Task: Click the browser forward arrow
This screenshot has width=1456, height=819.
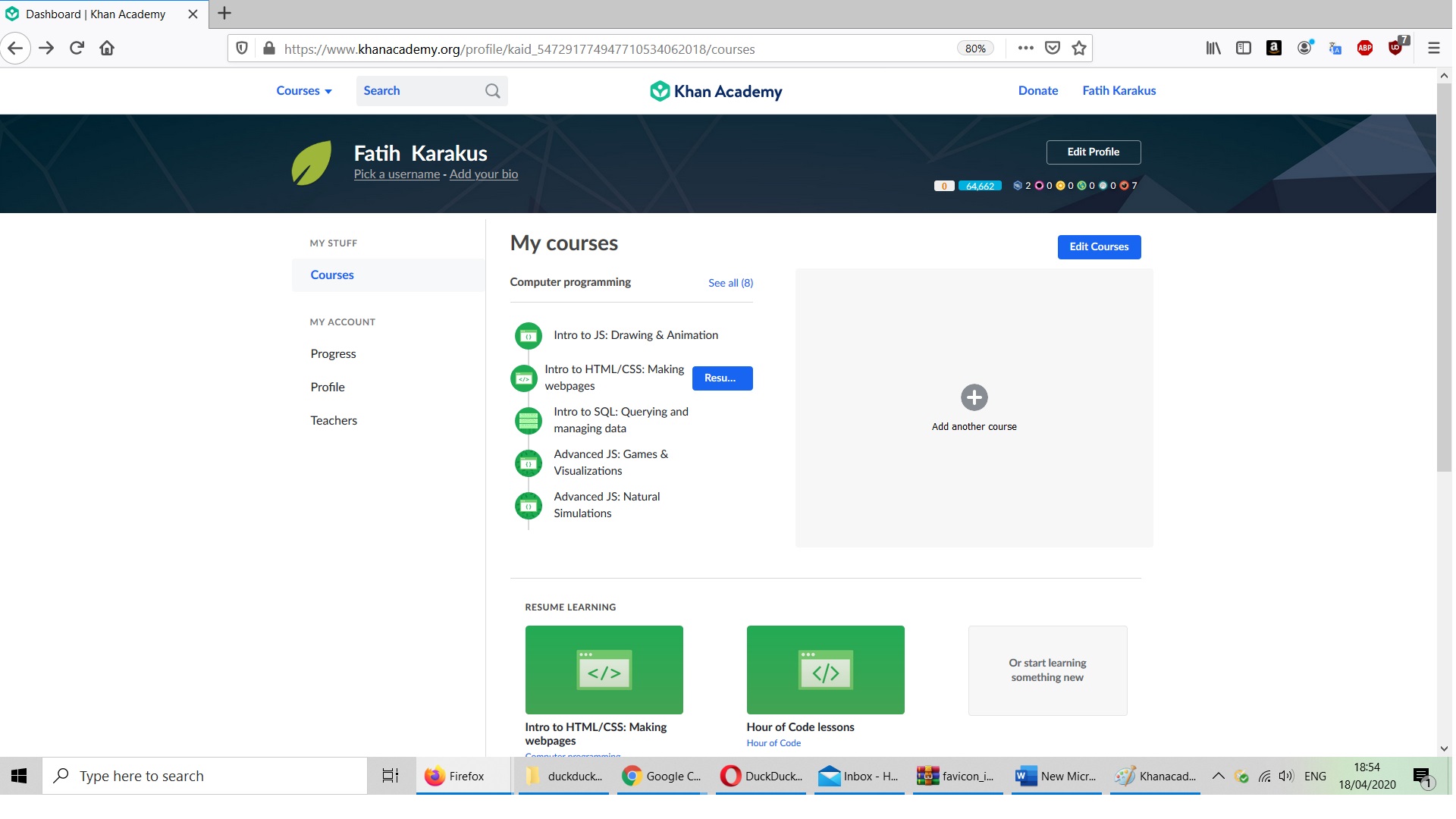Action: point(46,49)
